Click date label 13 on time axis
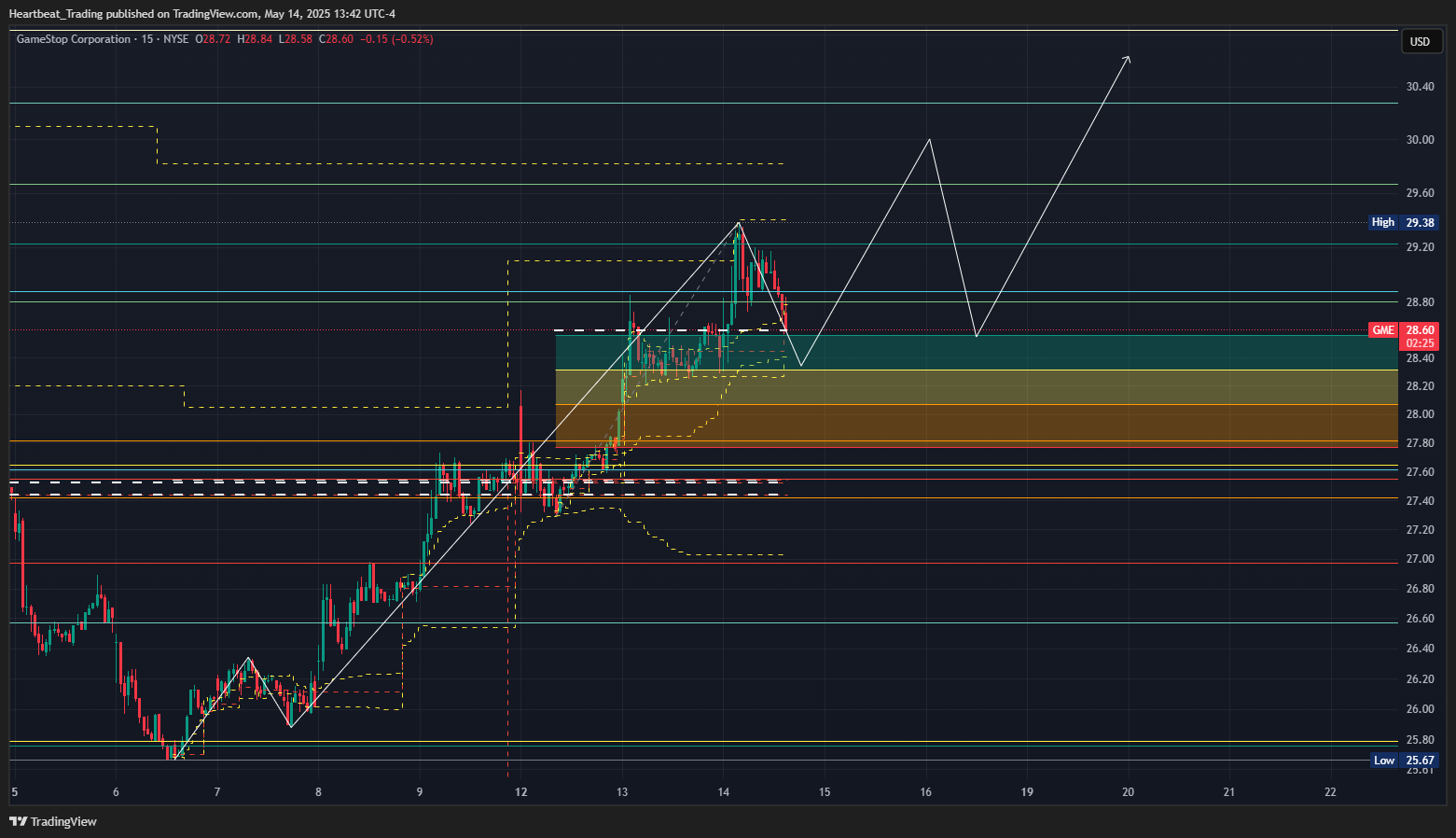This screenshot has height=838, width=1456. point(622,792)
